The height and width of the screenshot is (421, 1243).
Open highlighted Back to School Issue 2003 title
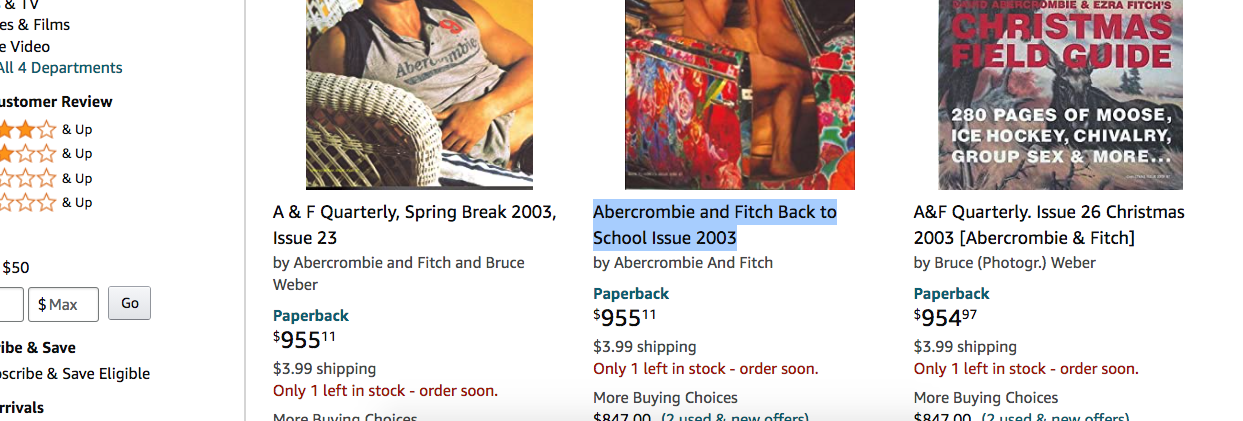[x=714, y=225]
